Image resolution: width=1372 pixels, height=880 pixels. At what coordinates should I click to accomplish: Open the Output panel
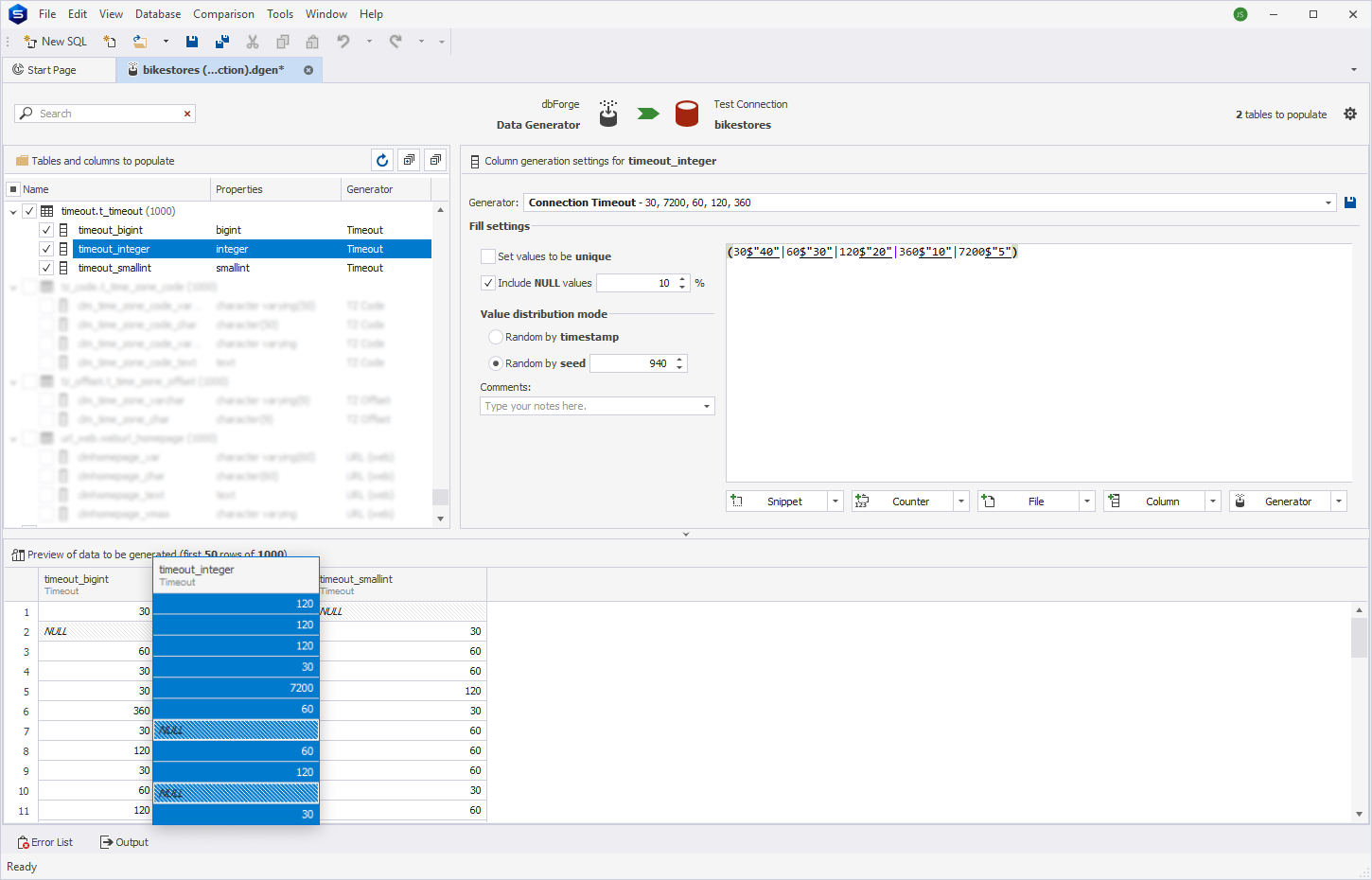click(125, 842)
